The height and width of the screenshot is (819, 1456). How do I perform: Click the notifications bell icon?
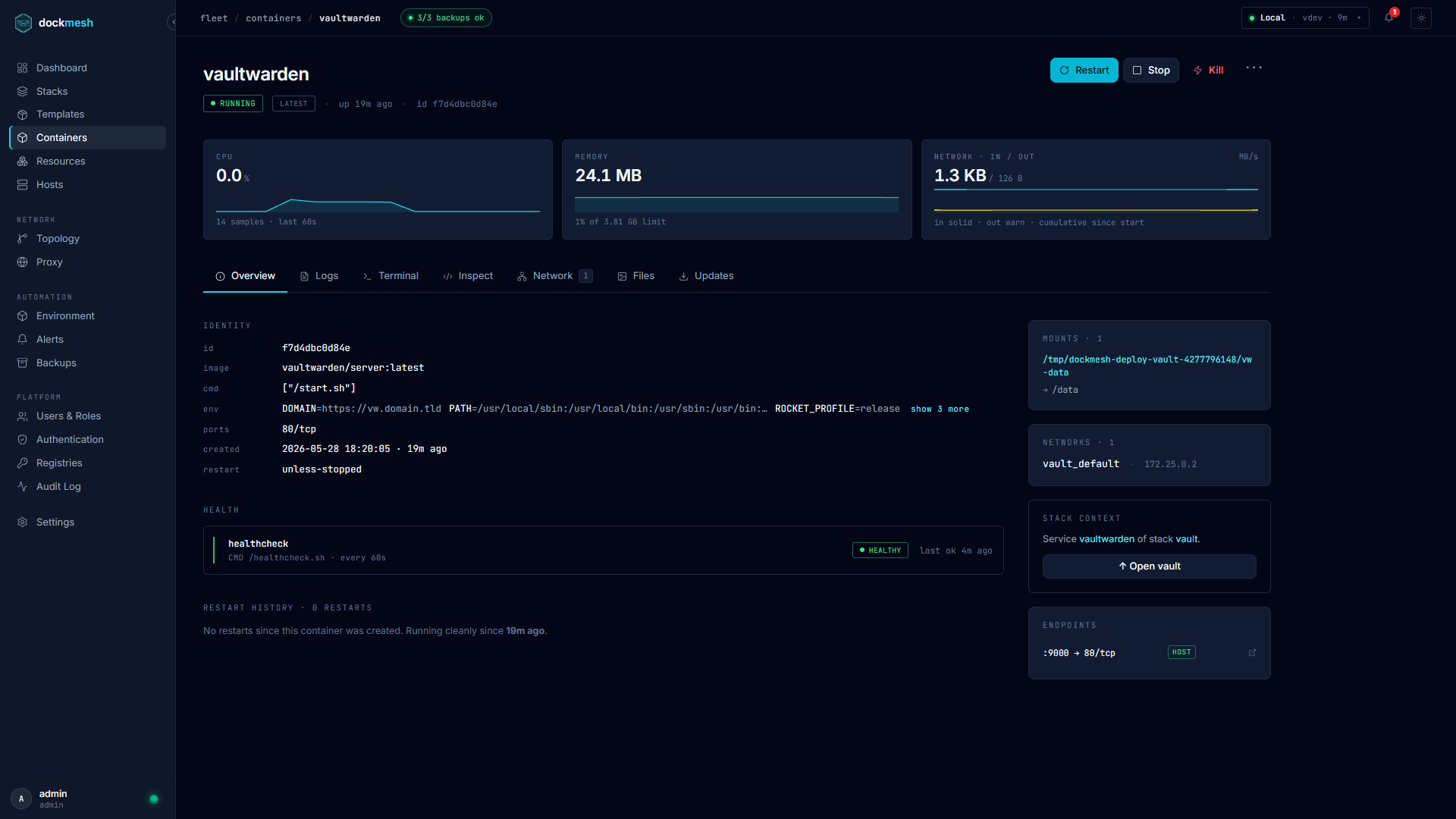1389,17
